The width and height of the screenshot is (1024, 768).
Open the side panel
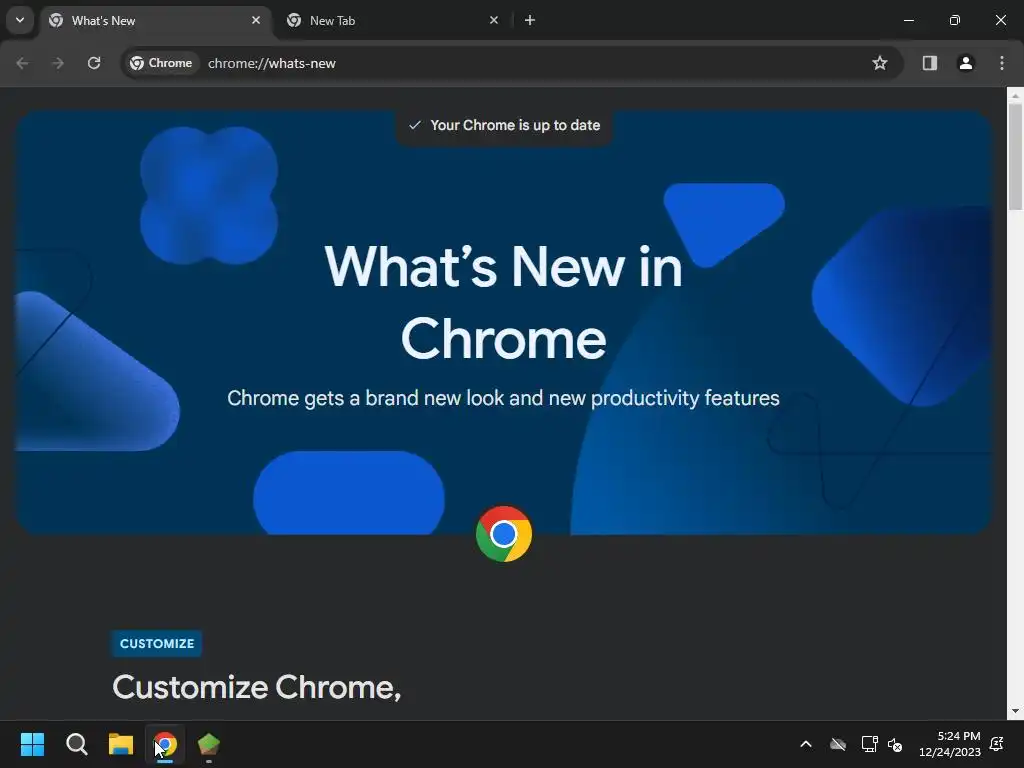[930, 63]
